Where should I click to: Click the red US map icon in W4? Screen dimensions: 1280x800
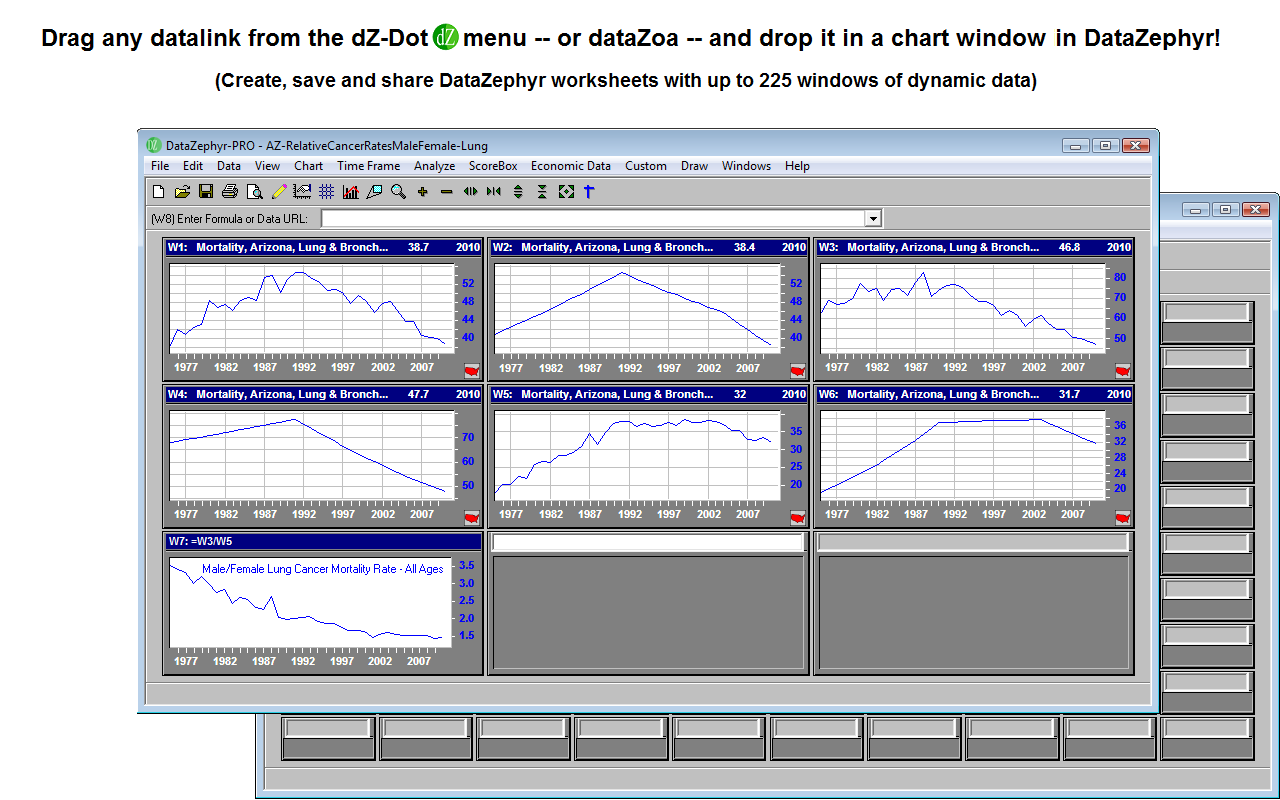coord(472,517)
